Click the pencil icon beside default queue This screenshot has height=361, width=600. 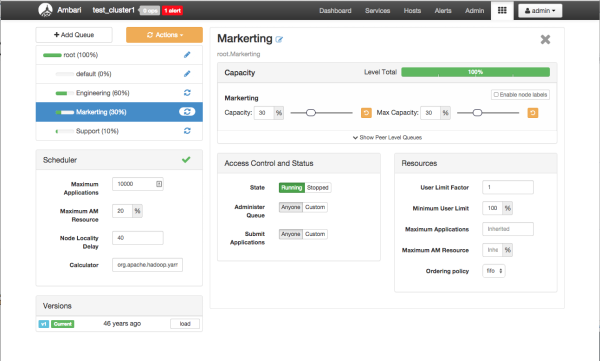tap(187, 74)
